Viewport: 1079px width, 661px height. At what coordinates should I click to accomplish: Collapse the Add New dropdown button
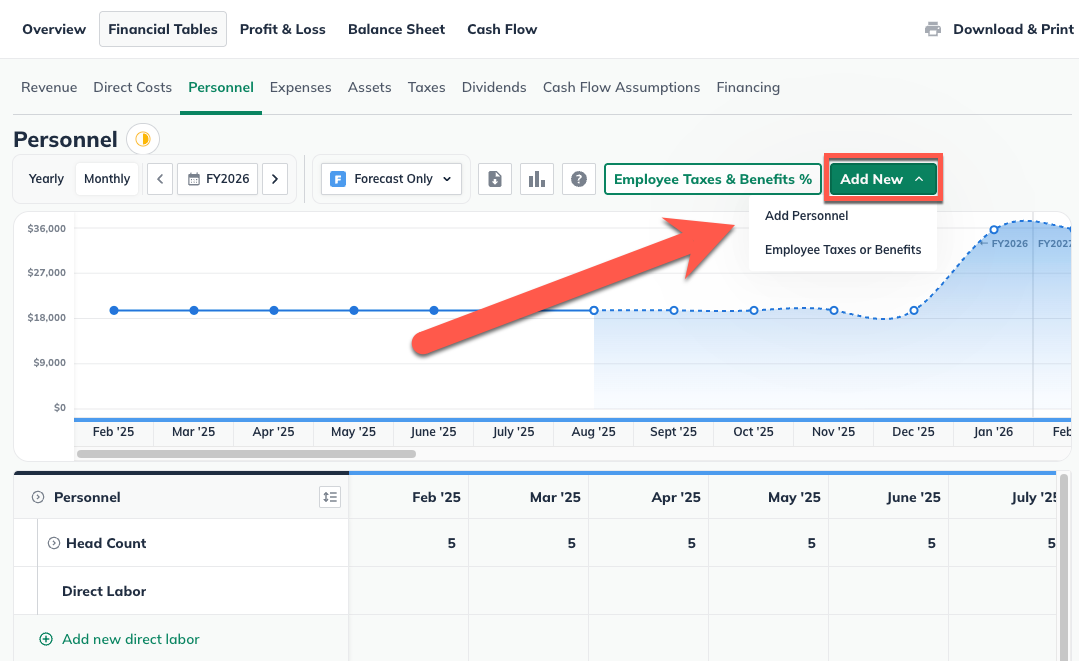(x=883, y=179)
